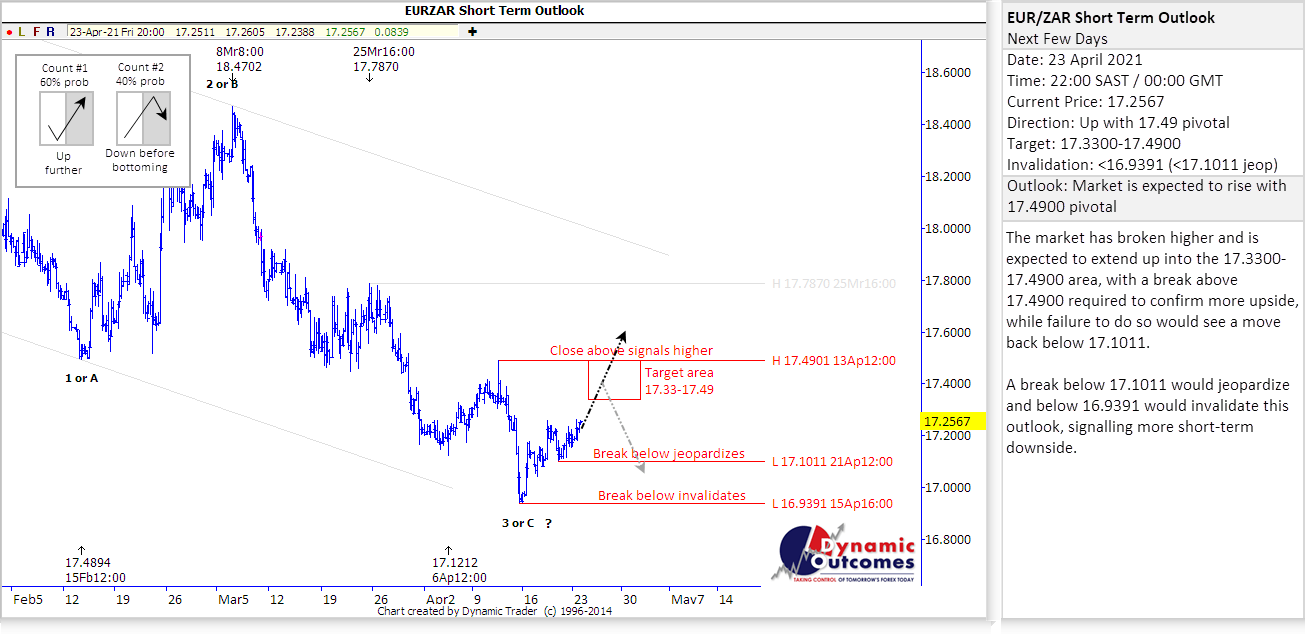
Task: Click the '1 or A' wave label
Action: [82, 378]
